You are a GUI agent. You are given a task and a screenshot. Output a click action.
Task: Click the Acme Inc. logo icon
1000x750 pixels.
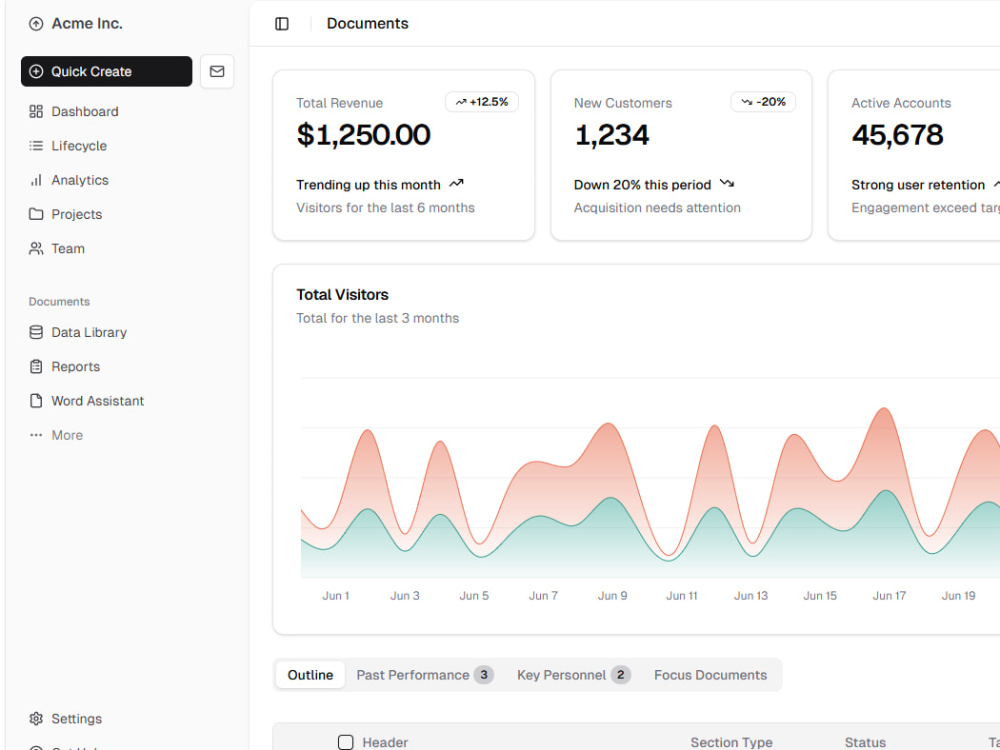tap(36, 24)
